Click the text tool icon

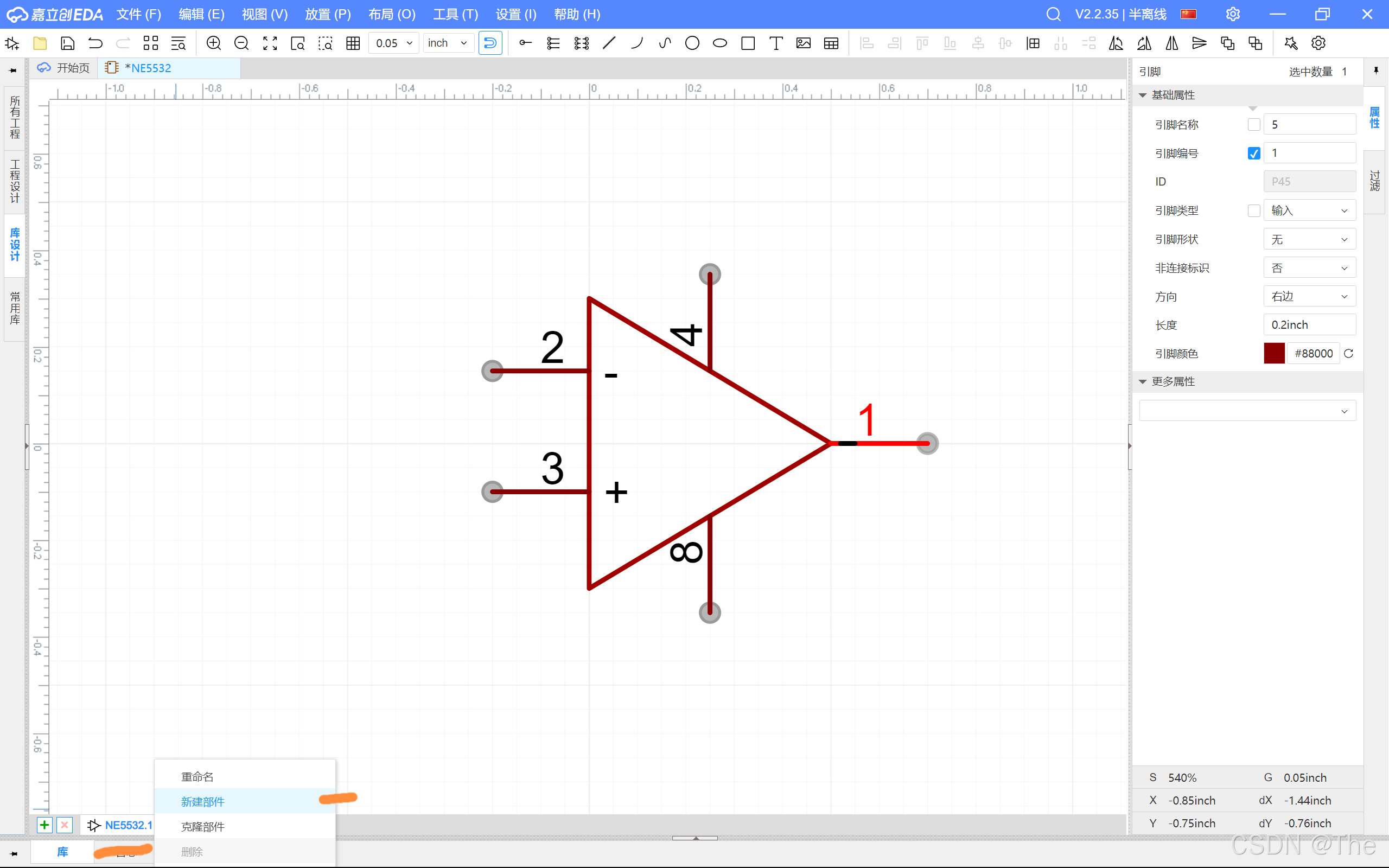[776, 43]
